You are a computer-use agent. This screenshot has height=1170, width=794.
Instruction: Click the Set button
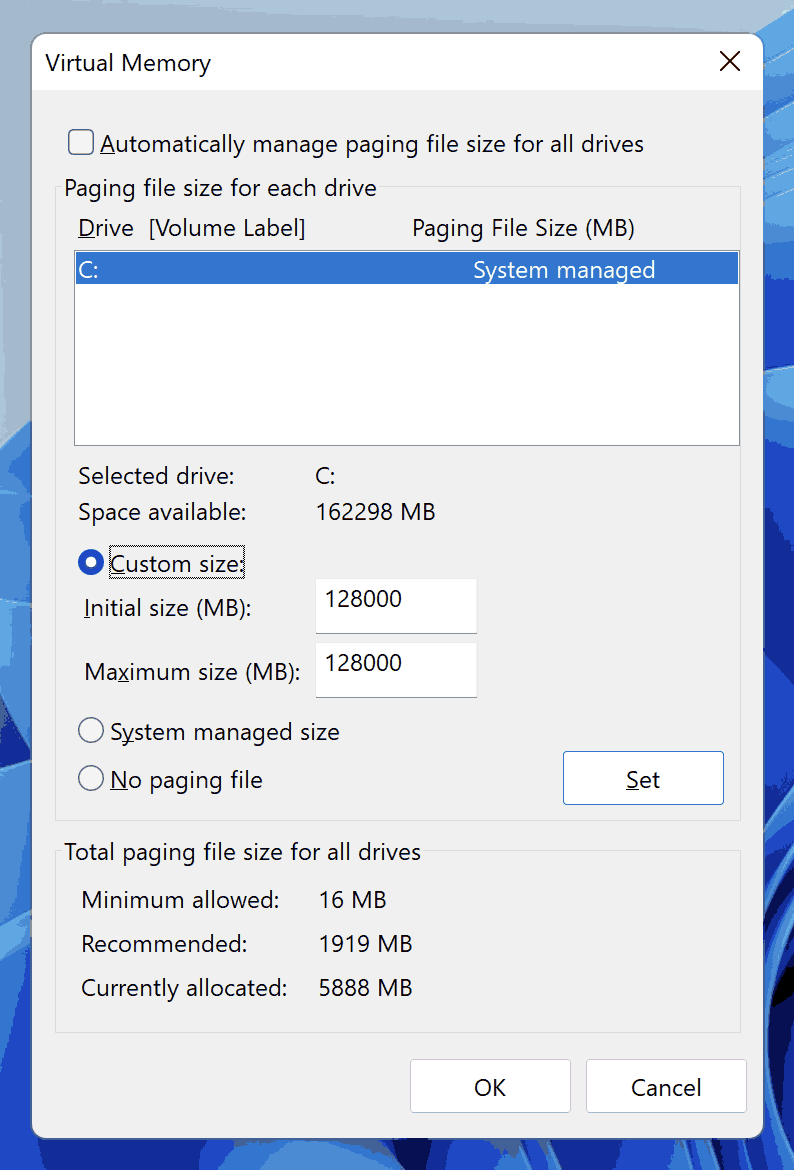(643, 778)
